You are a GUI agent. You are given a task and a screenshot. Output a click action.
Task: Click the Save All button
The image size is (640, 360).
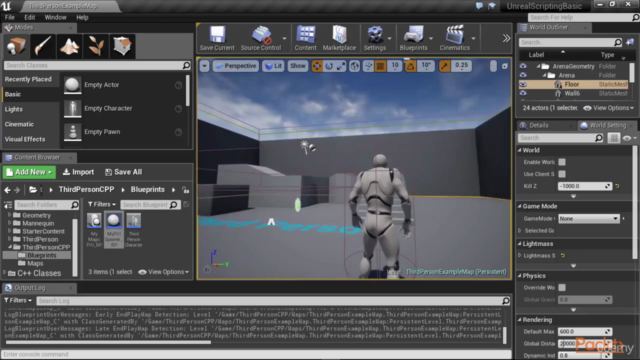point(123,172)
